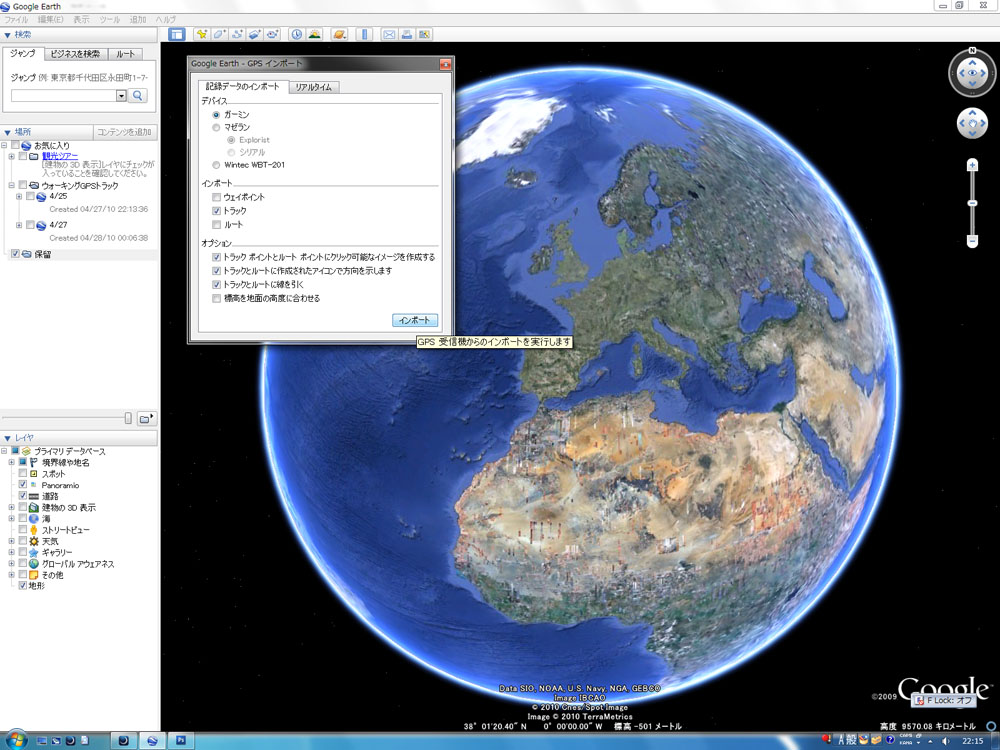Open the 追加 menu

coord(138,20)
